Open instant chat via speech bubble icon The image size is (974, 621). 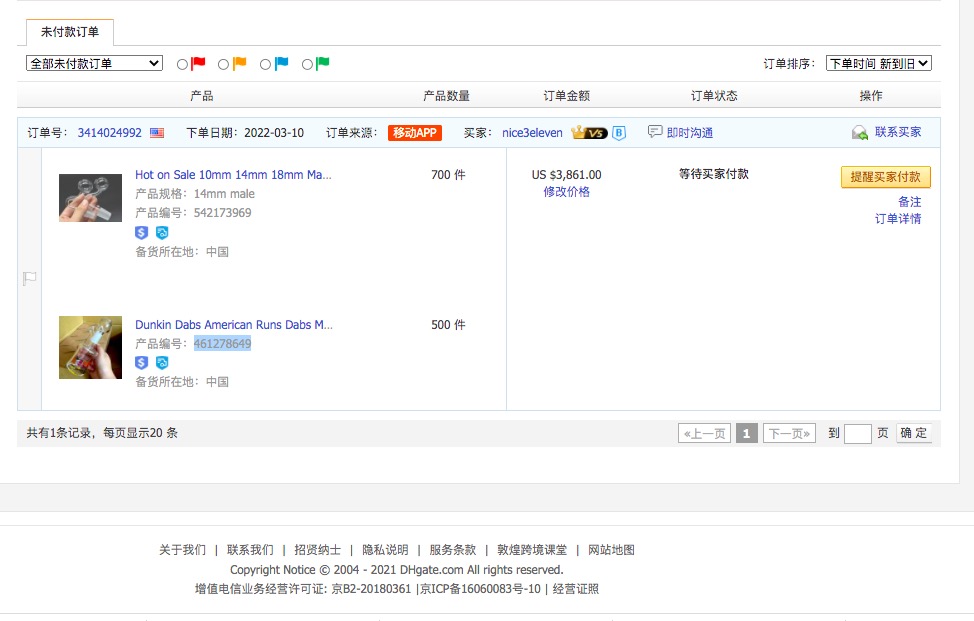click(655, 132)
